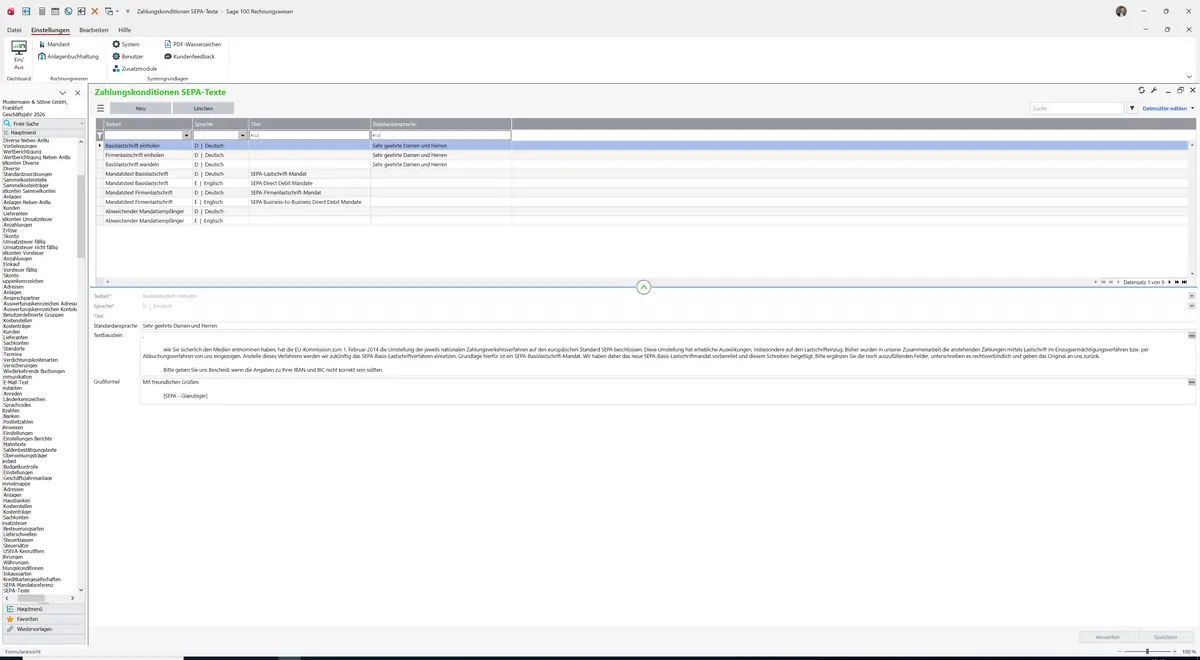Close the navigation side panel

pos(78,93)
